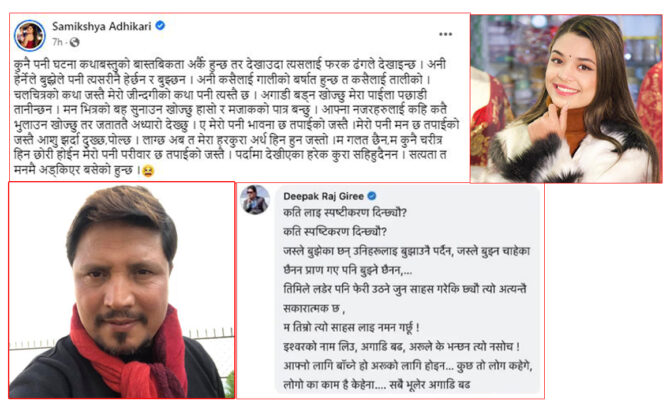
Task: Click Deepak Raj Giree's verified badge
Action: click(x=372, y=196)
